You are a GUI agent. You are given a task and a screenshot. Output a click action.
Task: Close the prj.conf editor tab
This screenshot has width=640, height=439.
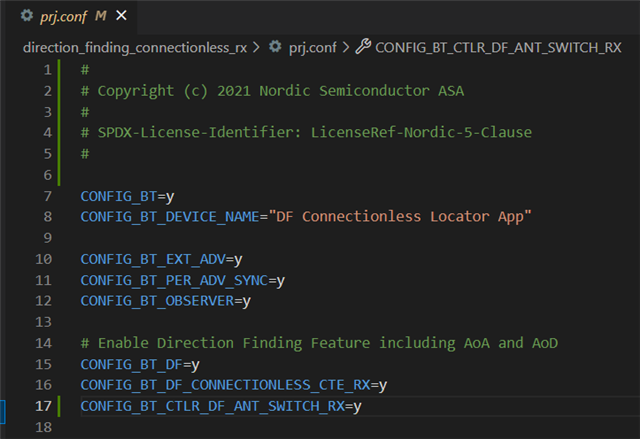coord(121,16)
